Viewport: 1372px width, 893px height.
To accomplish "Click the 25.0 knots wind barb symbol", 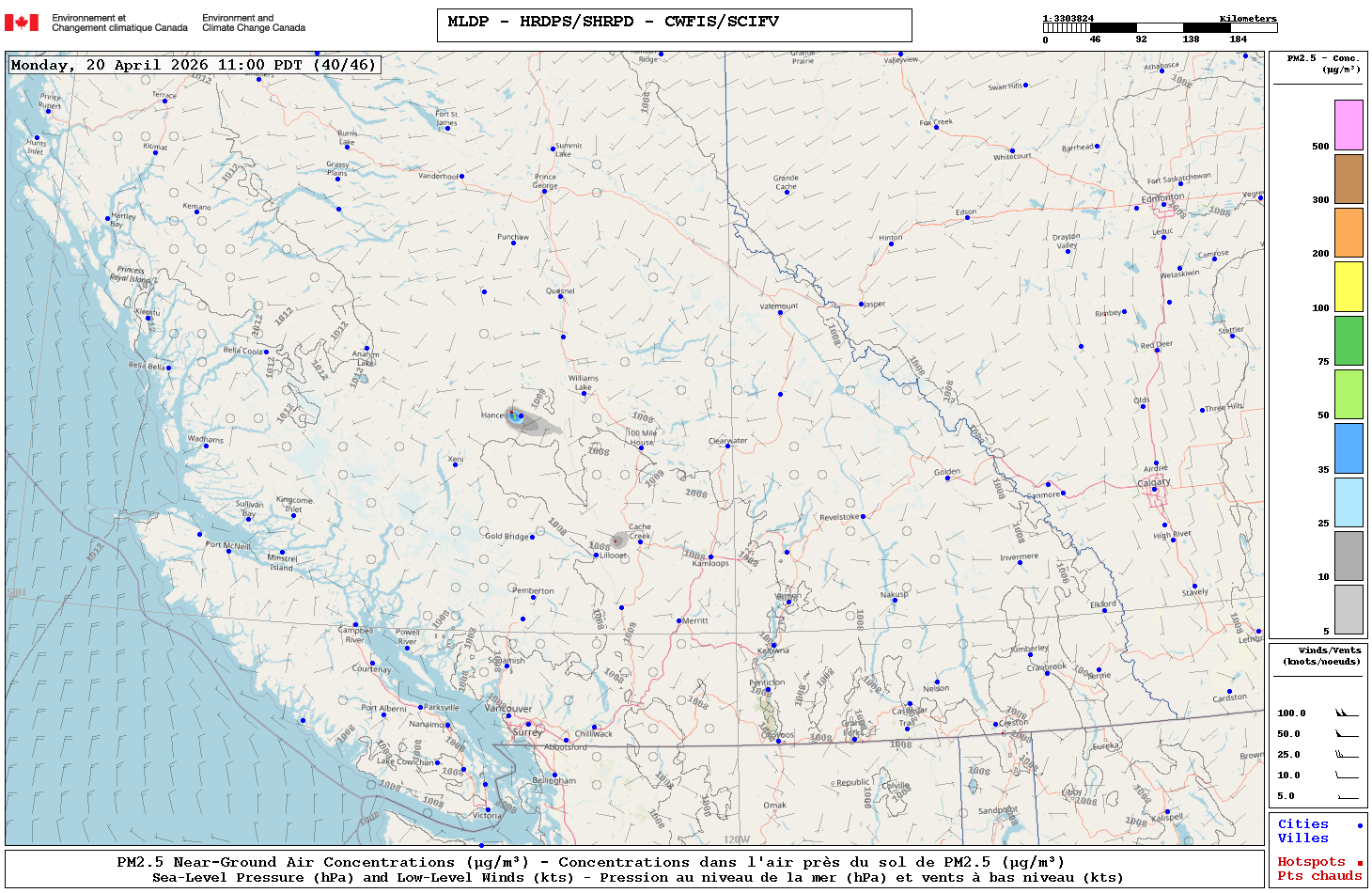I will 1346,755.
